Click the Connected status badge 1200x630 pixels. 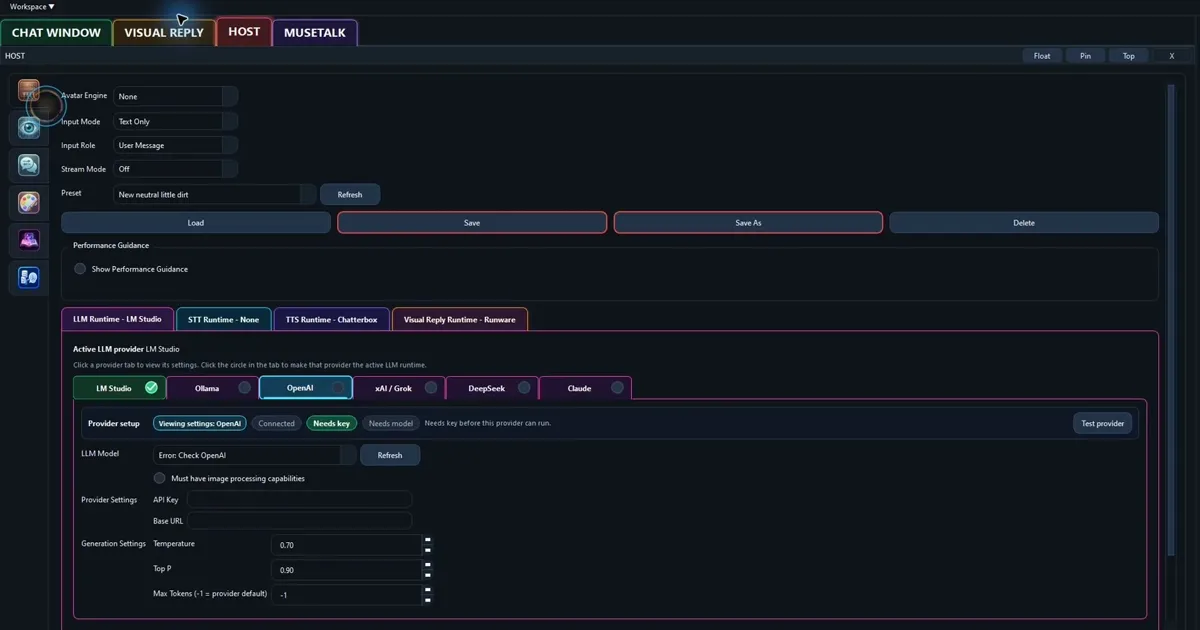tap(277, 423)
